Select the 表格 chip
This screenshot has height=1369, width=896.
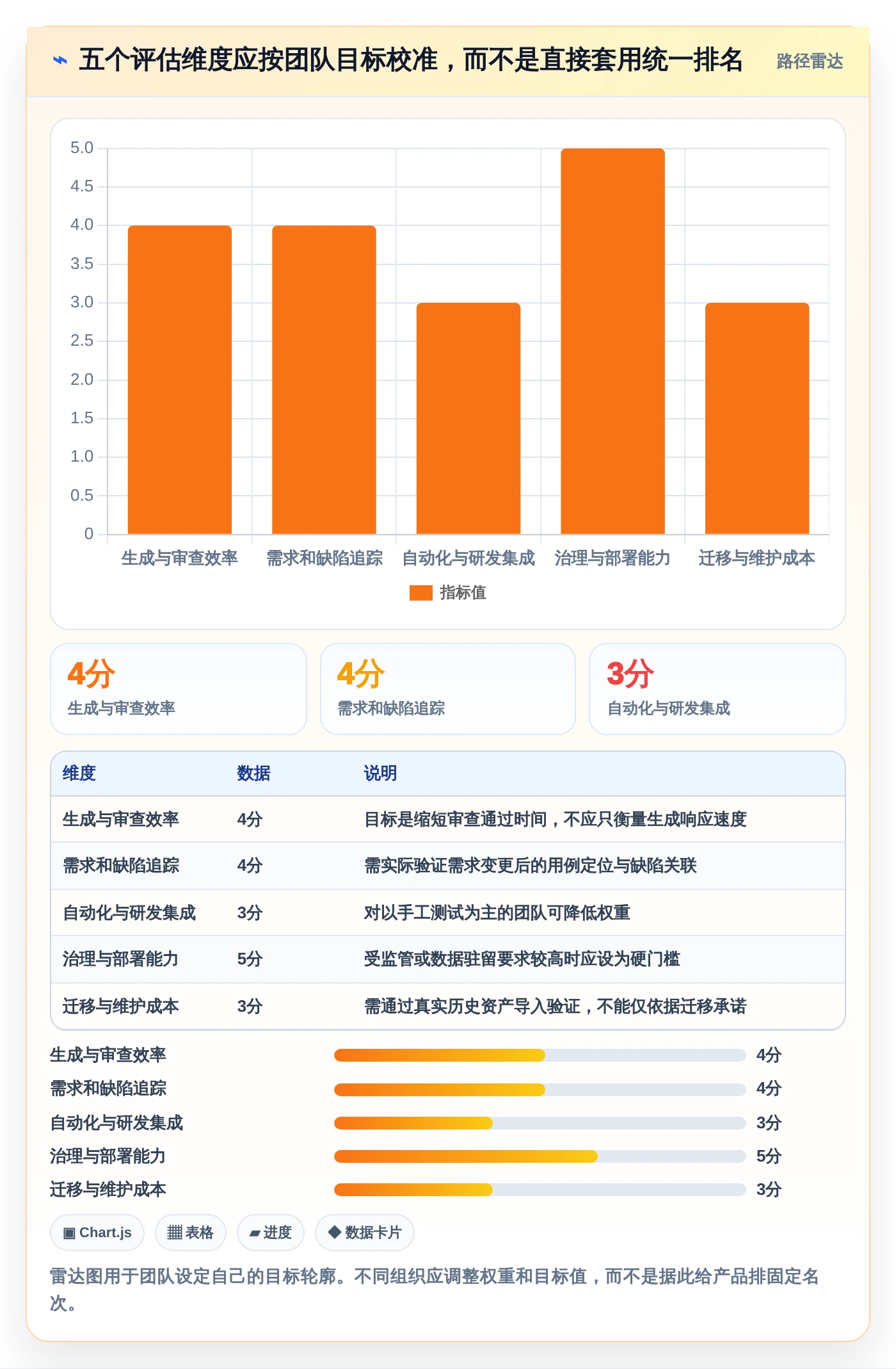click(x=191, y=1233)
